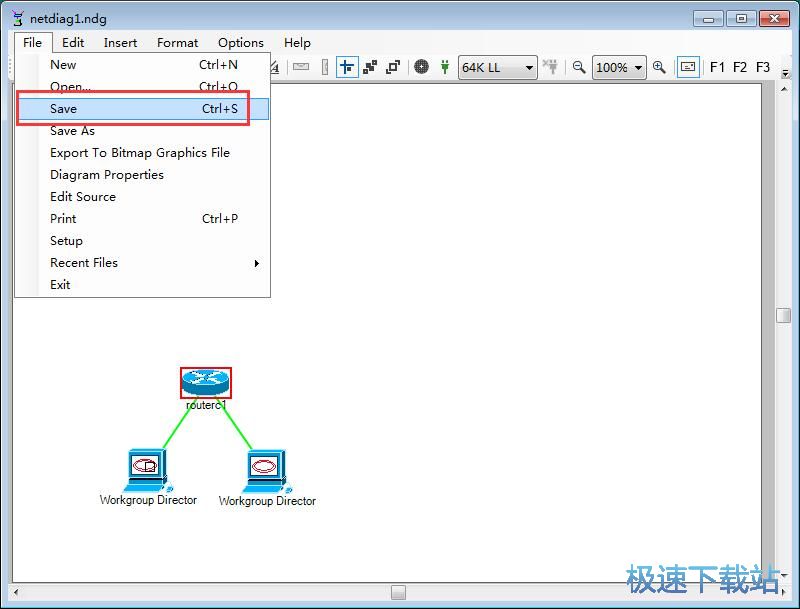The image size is (800, 609).
Task: Click the overlapping squares icon in toolbar
Action: pyautogui.click(x=393, y=67)
